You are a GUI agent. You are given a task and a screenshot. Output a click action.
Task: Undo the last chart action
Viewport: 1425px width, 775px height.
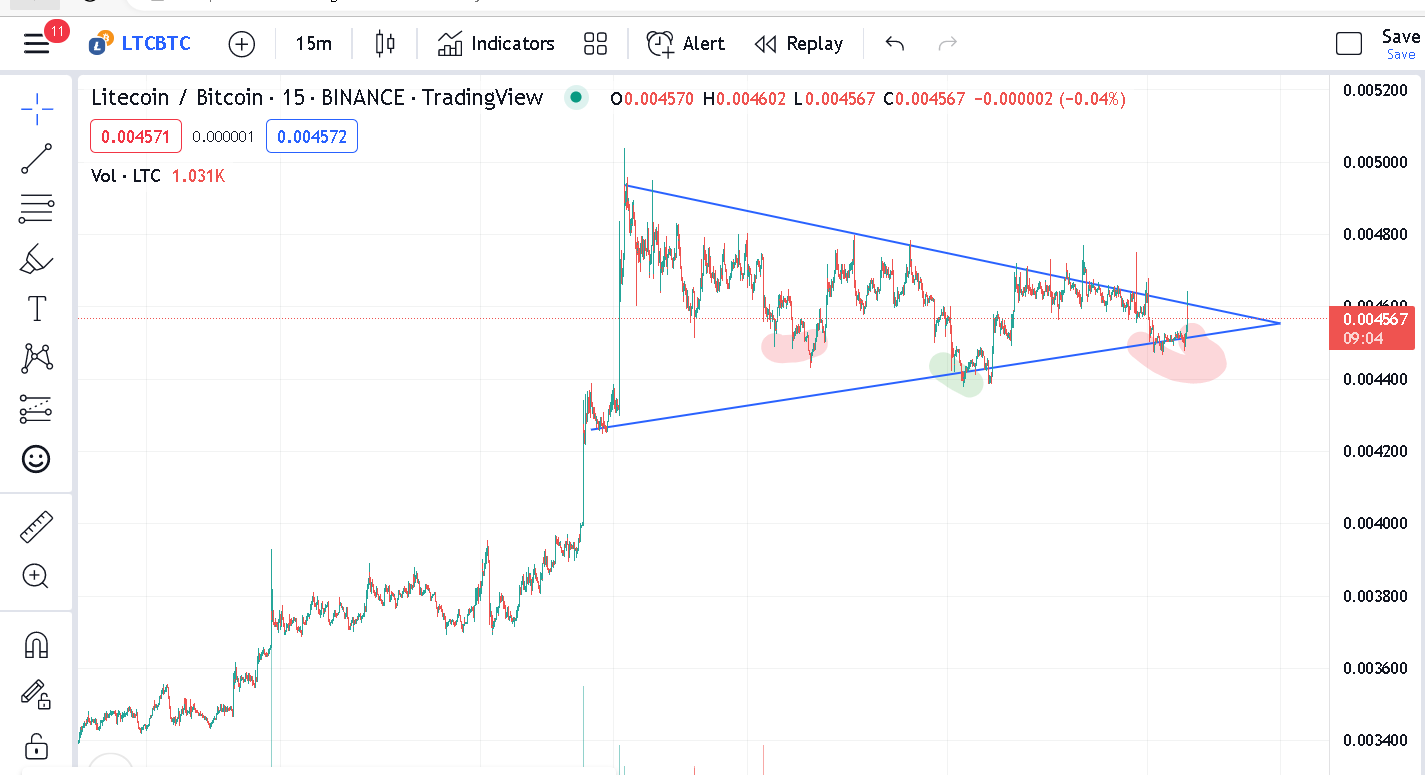pos(895,43)
